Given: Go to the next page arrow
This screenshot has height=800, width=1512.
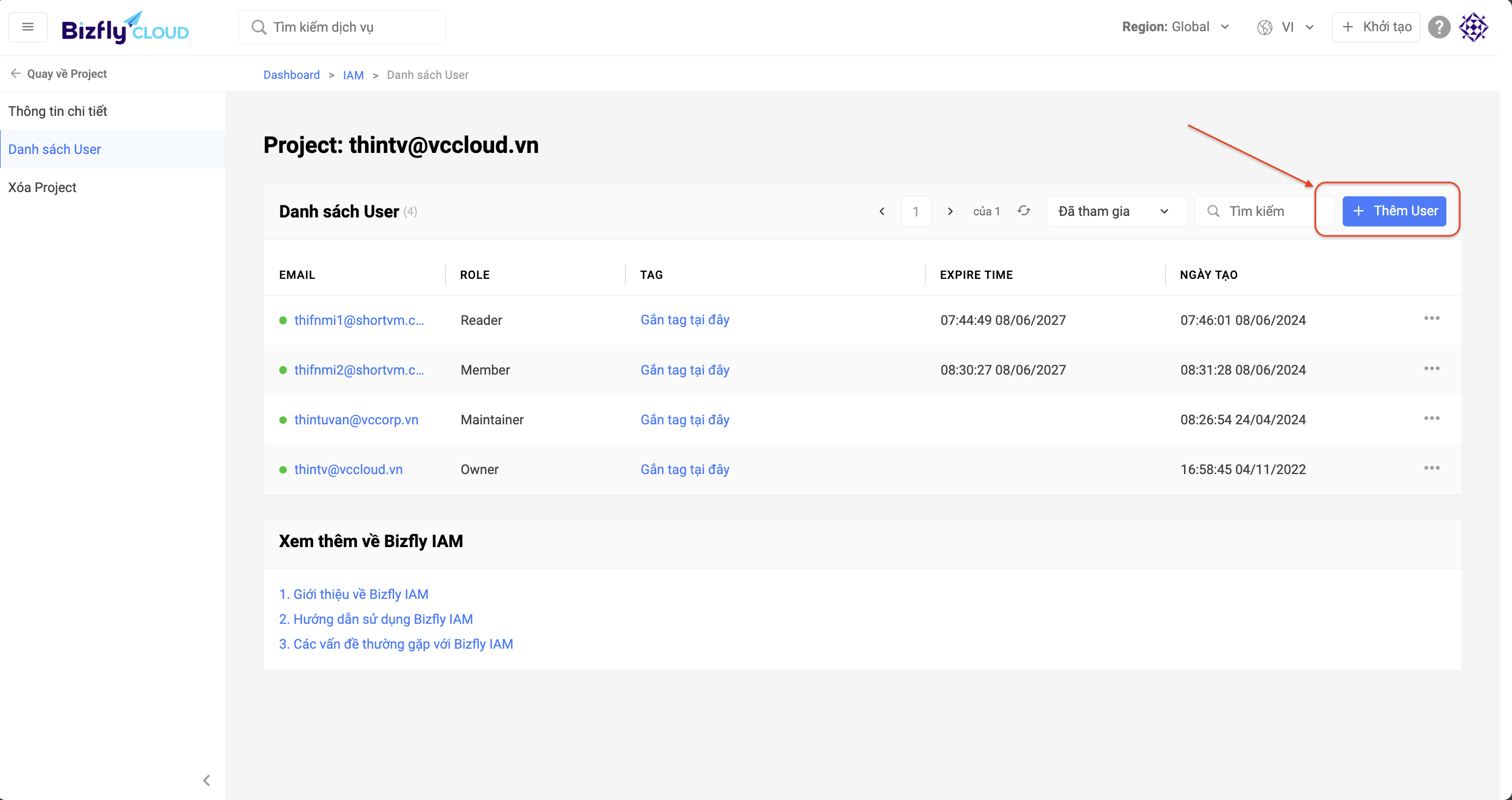Looking at the screenshot, I should point(950,211).
